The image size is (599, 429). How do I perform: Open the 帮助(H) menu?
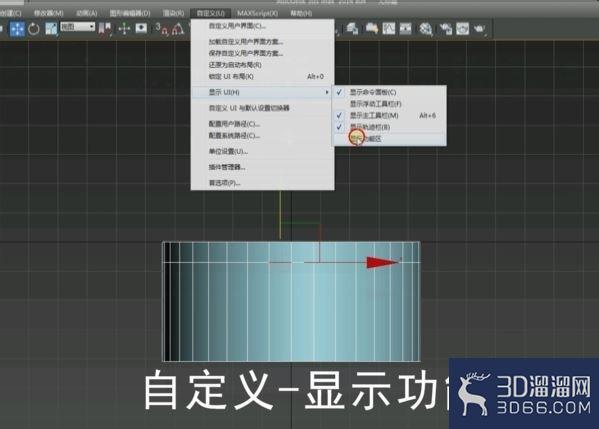pyautogui.click(x=301, y=13)
